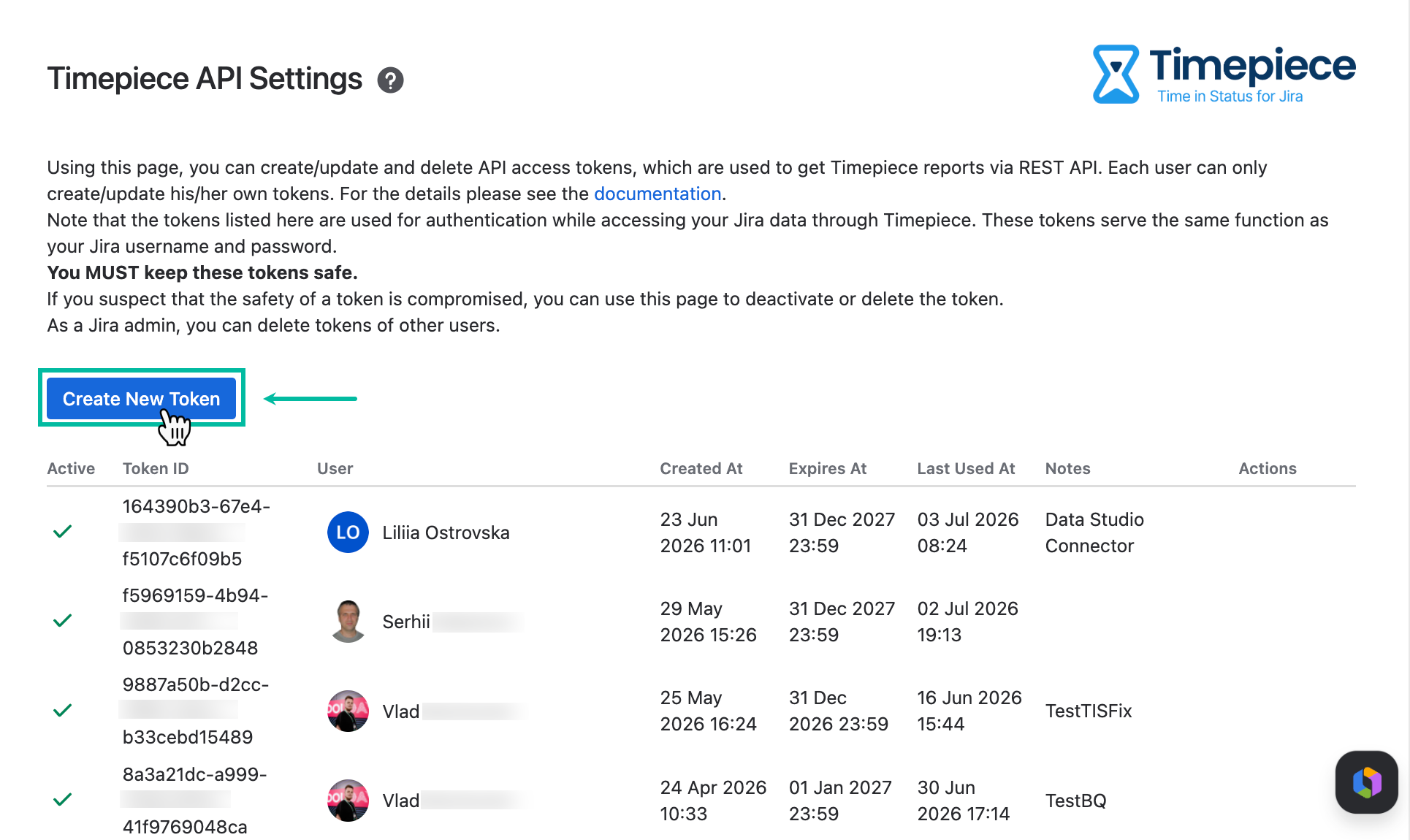
Task: Click the Timepiece hourglass logo
Action: point(1116,74)
